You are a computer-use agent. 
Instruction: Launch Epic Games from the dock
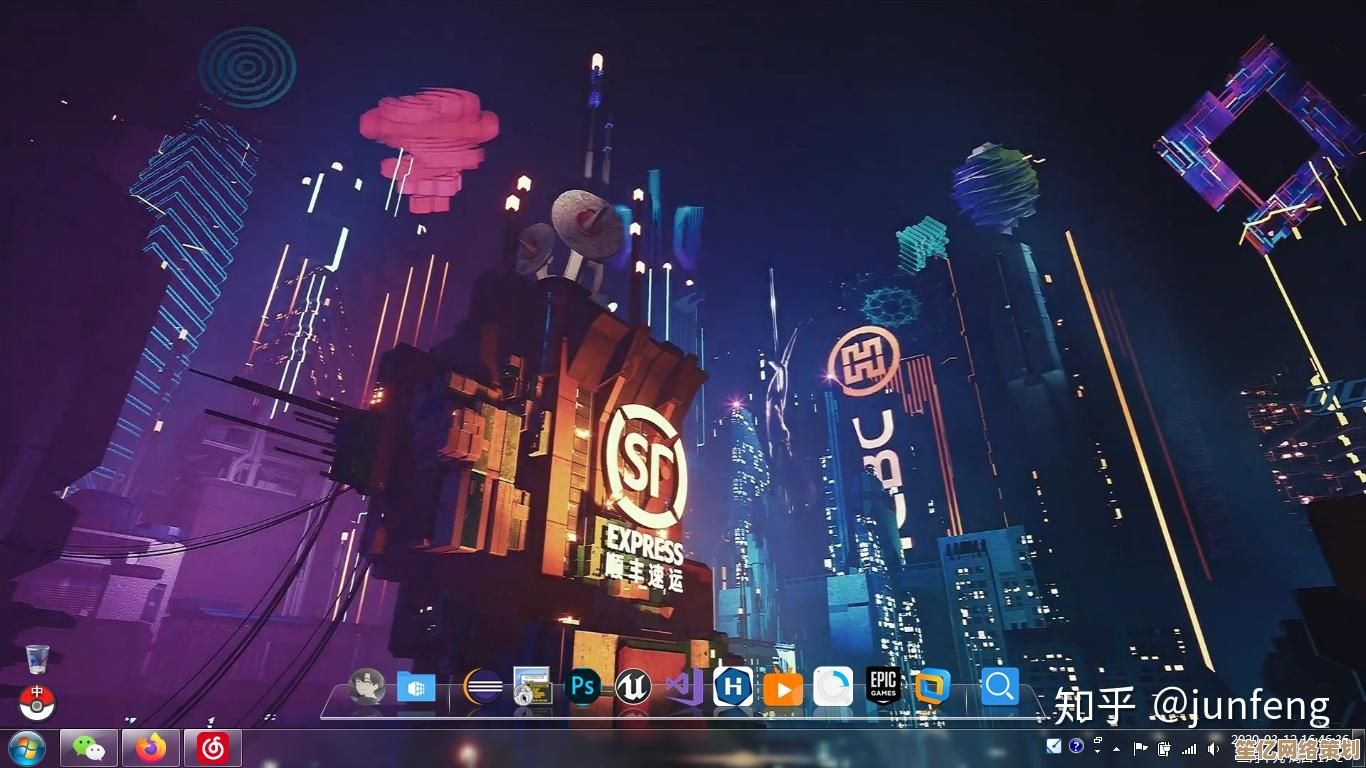[883, 686]
